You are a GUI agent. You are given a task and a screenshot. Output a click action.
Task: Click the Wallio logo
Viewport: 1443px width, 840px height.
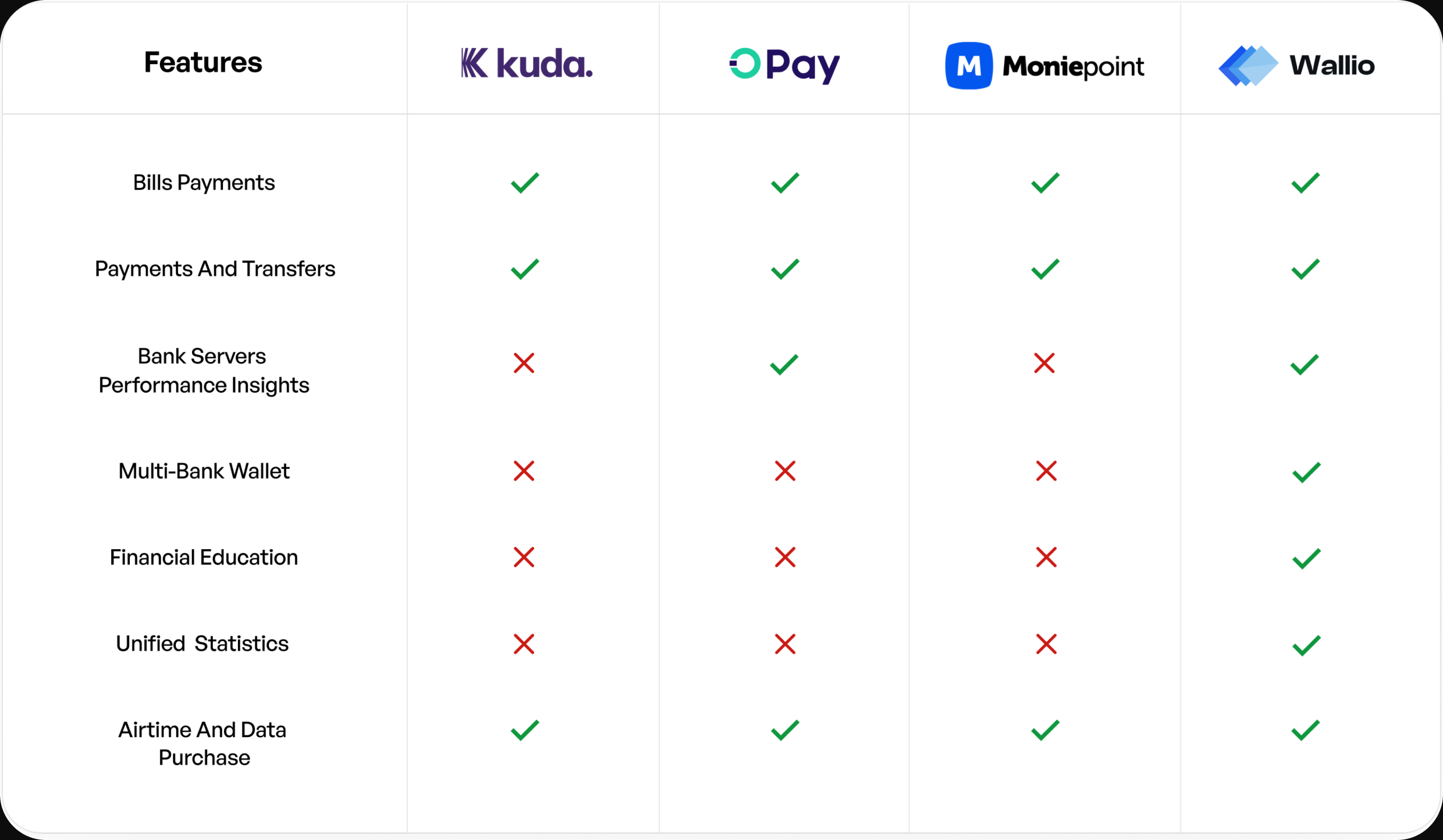1296,65
